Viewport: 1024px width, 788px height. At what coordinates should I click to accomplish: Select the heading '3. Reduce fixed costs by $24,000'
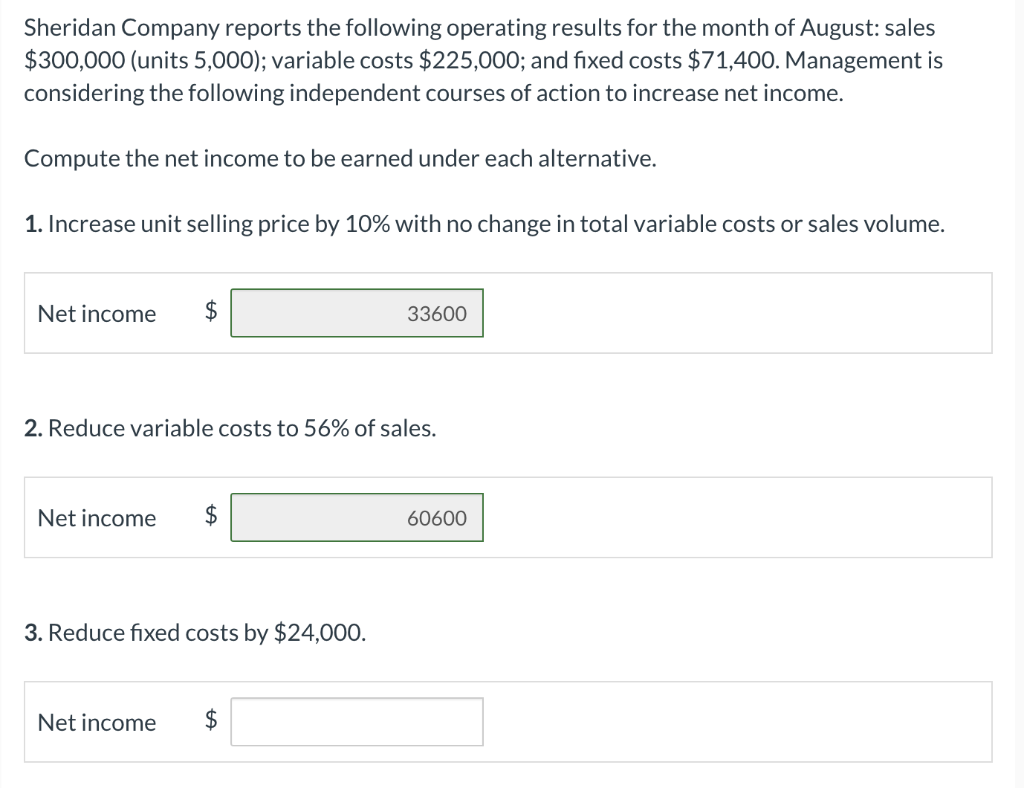(x=195, y=632)
